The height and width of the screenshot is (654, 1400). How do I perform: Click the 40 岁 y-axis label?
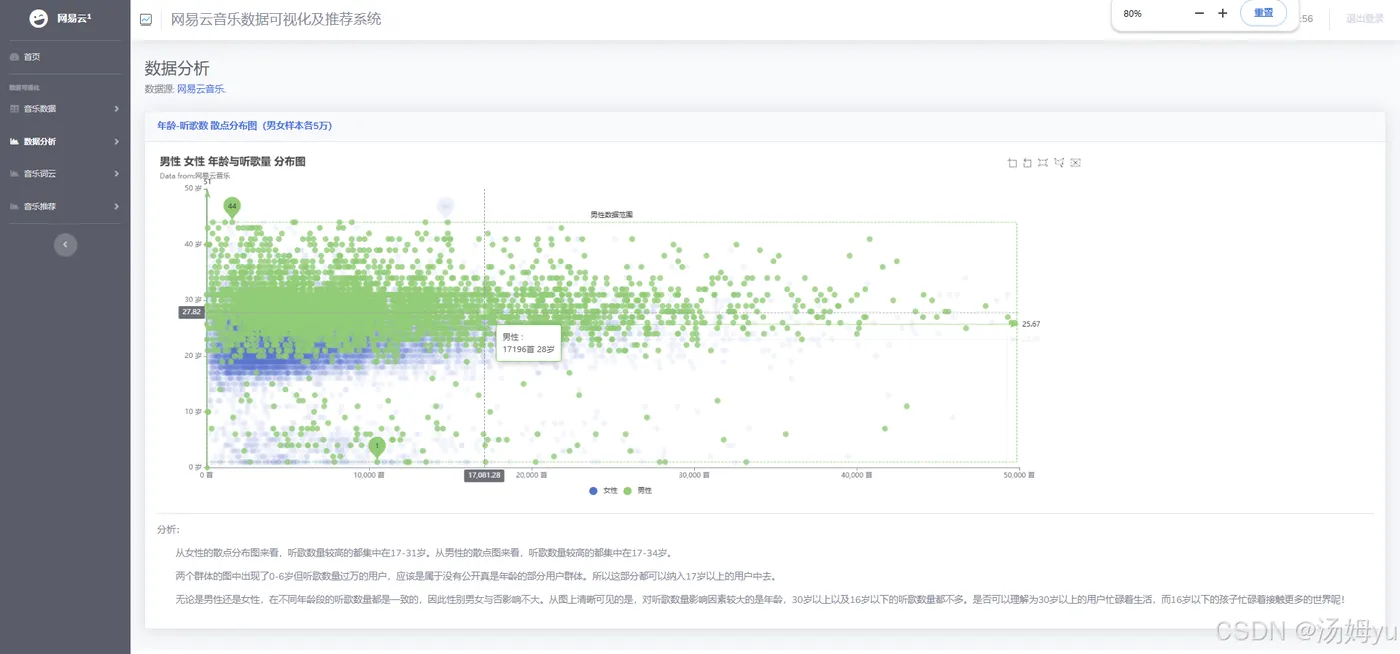pyautogui.click(x=193, y=244)
